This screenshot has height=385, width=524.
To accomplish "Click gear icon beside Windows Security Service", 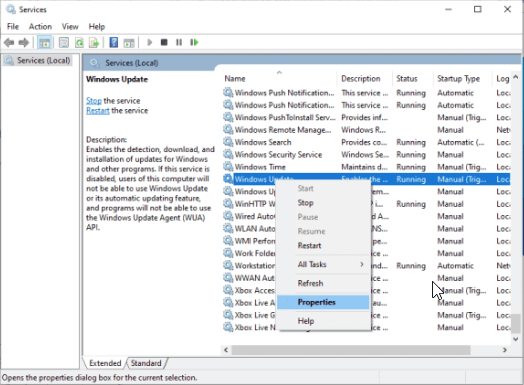I will [228, 154].
